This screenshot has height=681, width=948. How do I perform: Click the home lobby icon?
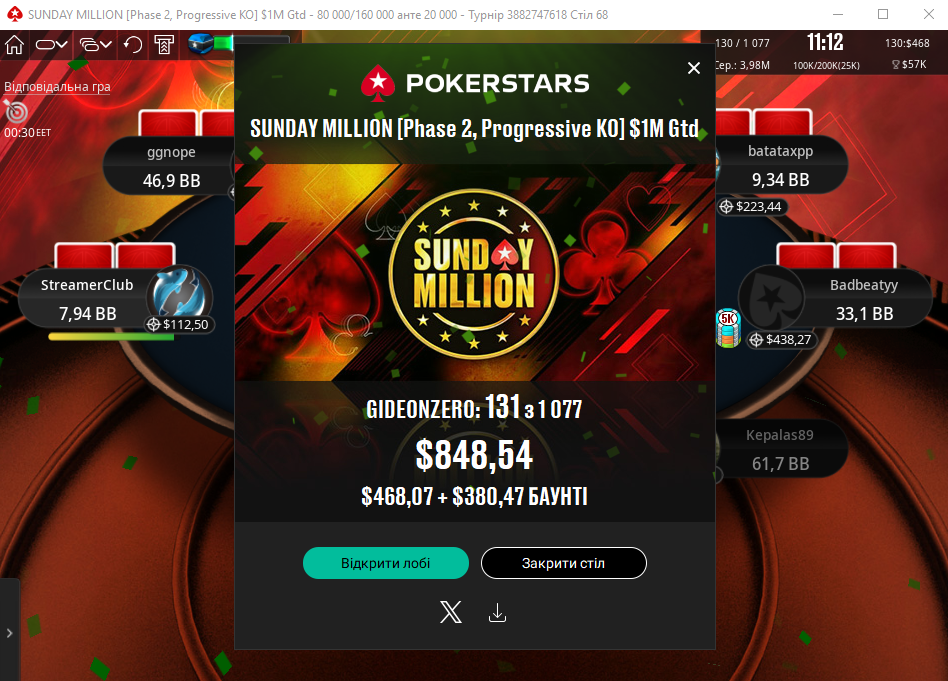tap(15, 45)
